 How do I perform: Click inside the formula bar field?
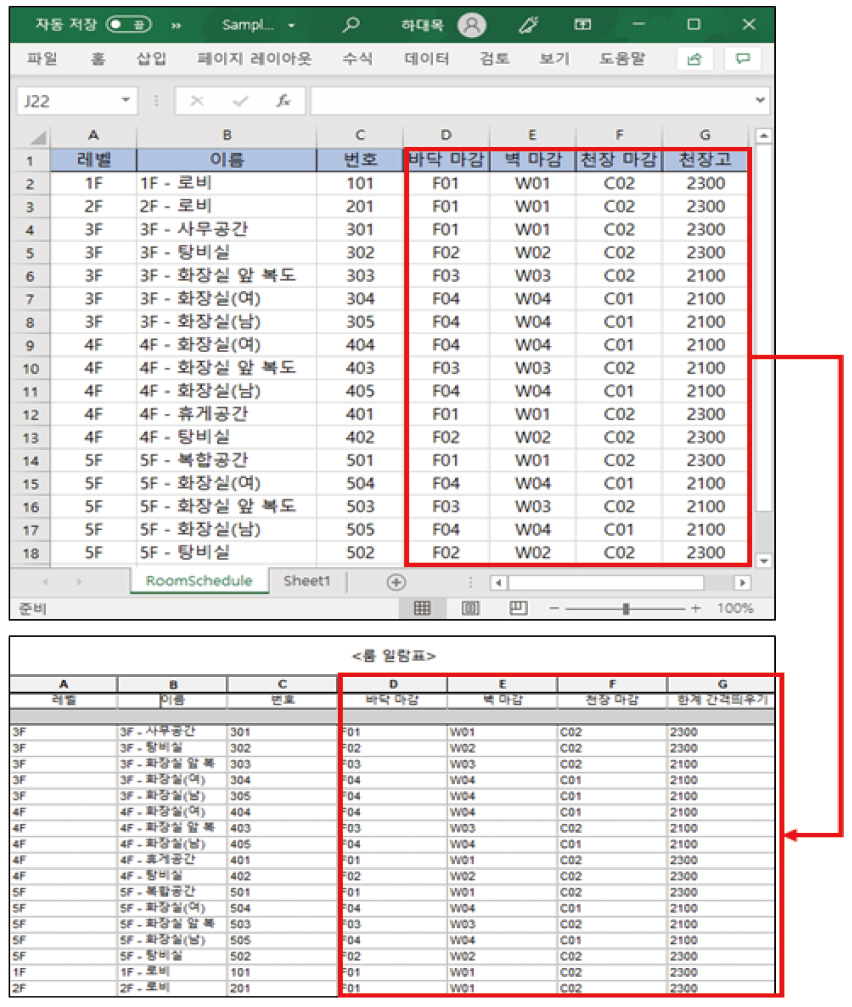tap(530, 101)
